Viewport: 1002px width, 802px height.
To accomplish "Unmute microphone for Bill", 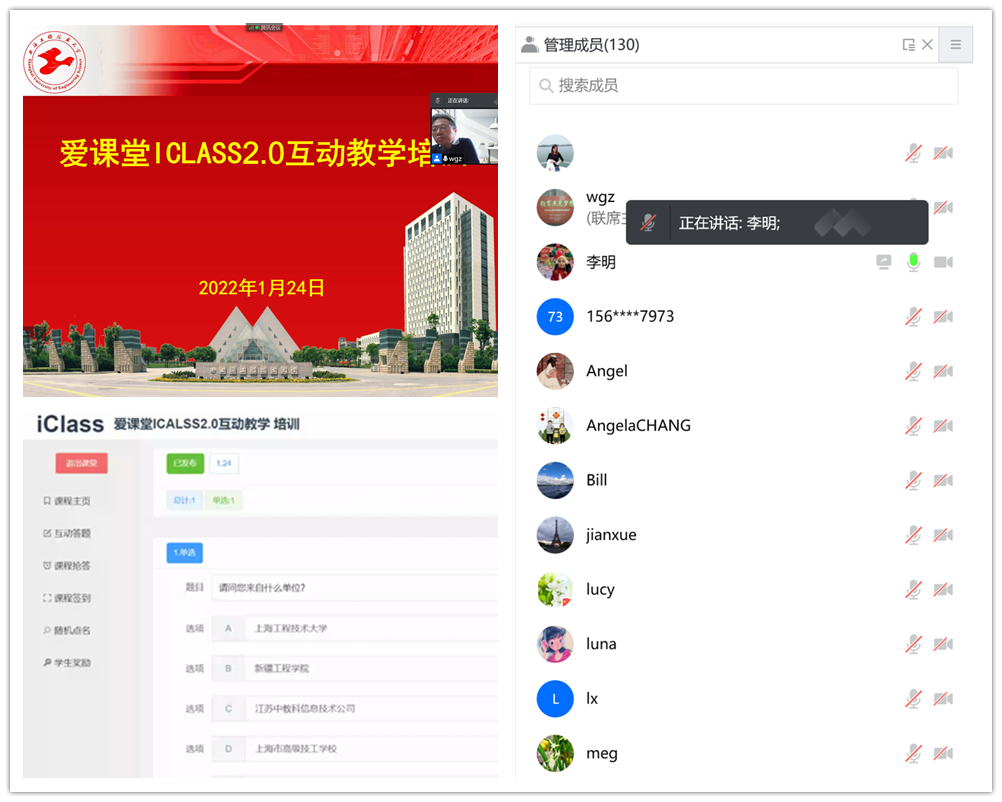I will [x=913, y=480].
